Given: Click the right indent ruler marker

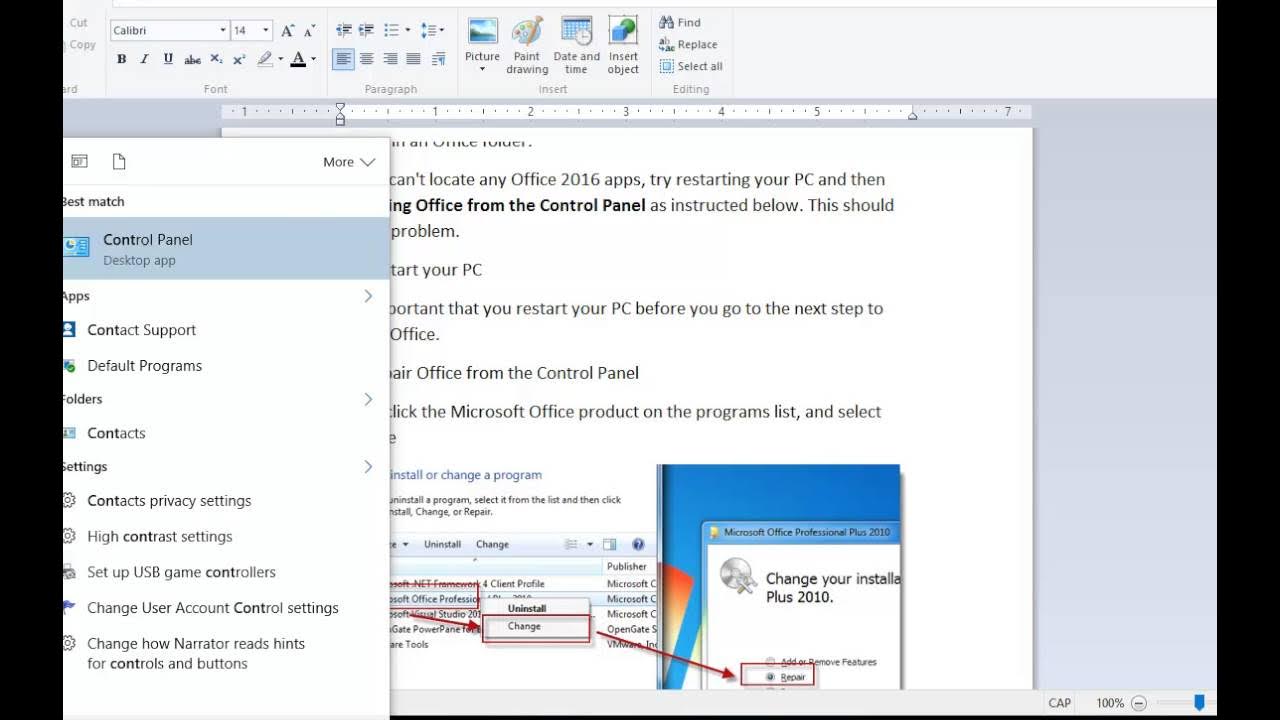Looking at the screenshot, I should [x=912, y=116].
